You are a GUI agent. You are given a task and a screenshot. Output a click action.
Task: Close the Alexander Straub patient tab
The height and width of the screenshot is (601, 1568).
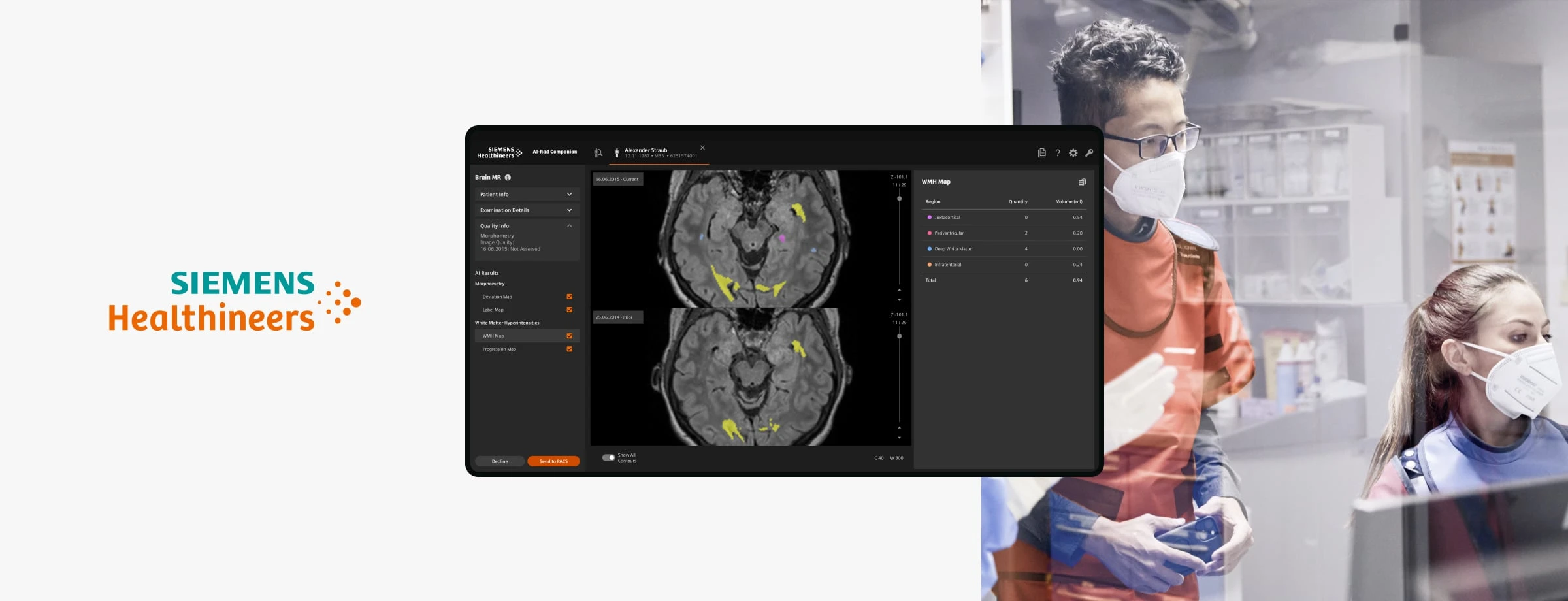pos(702,148)
